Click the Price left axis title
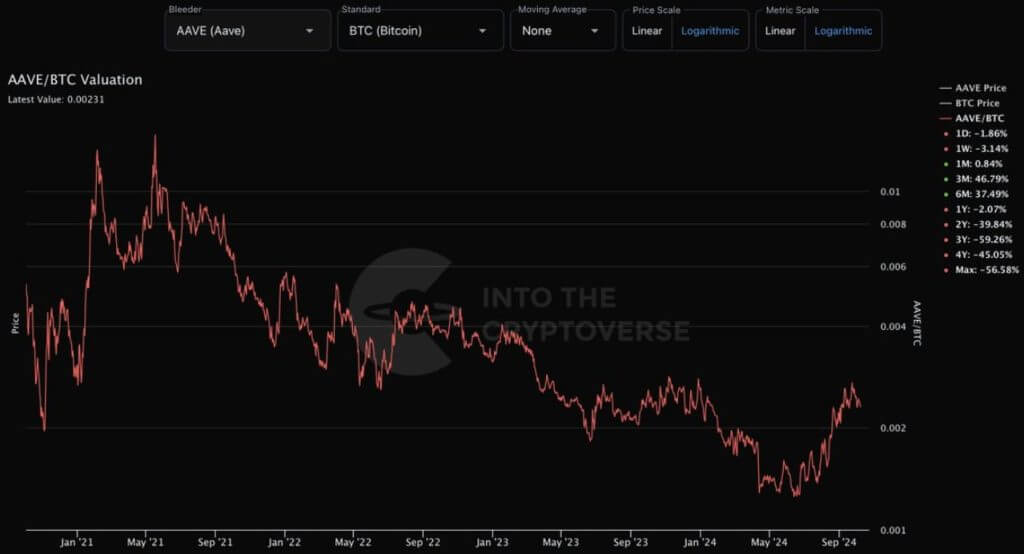Image resolution: width=1024 pixels, height=554 pixels. (15, 323)
